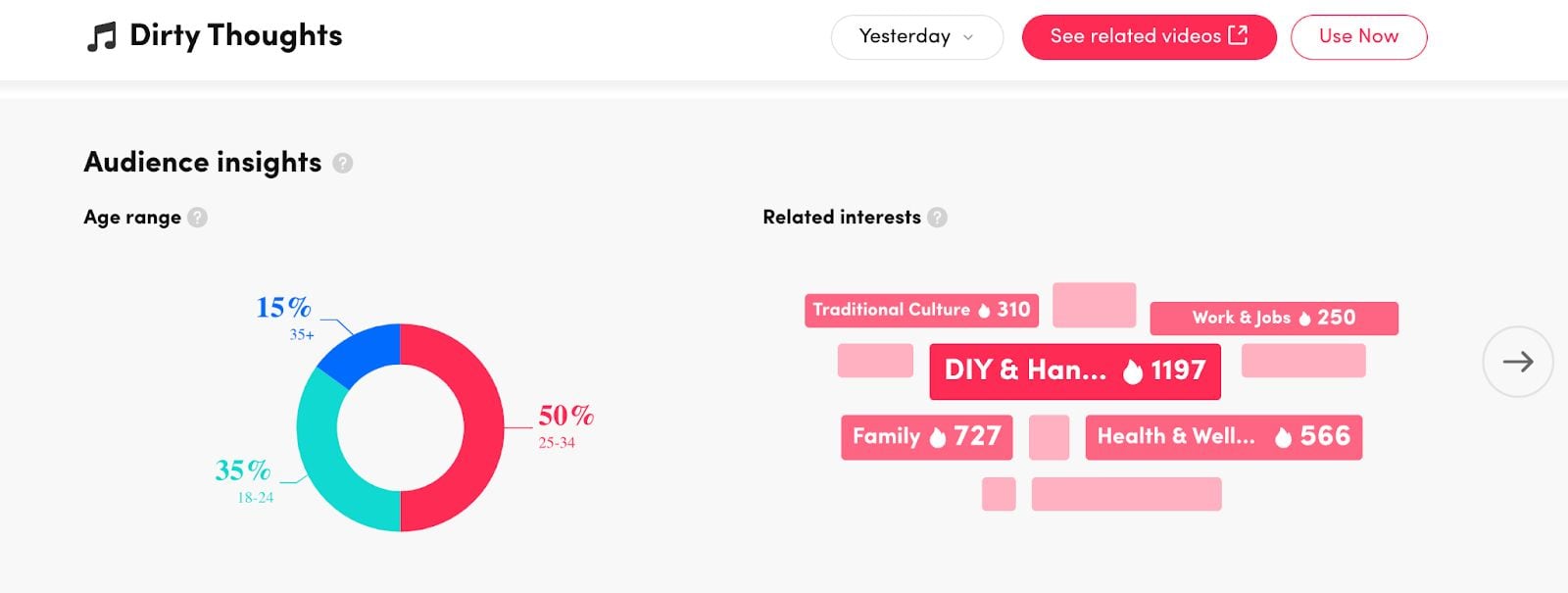Open the Audience insights help tooltip icon
The height and width of the screenshot is (593, 1568).
pyautogui.click(x=342, y=163)
